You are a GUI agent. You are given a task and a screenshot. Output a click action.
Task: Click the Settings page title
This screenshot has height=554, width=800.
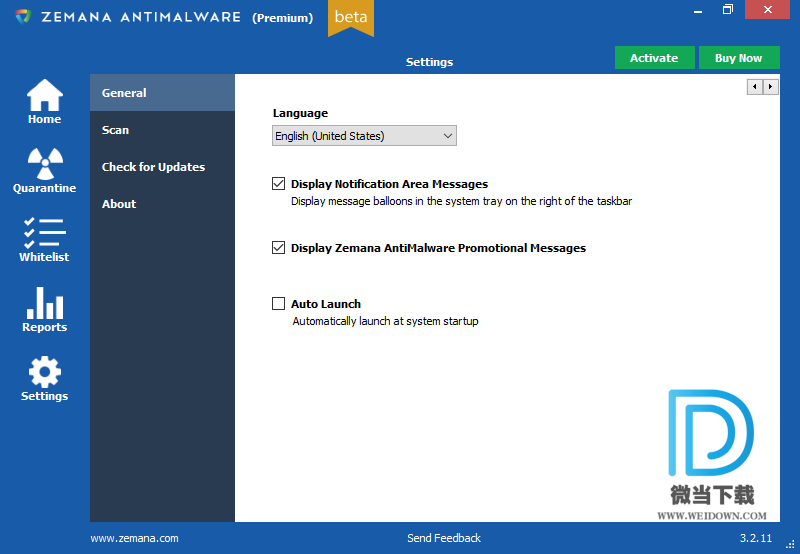(429, 62)
